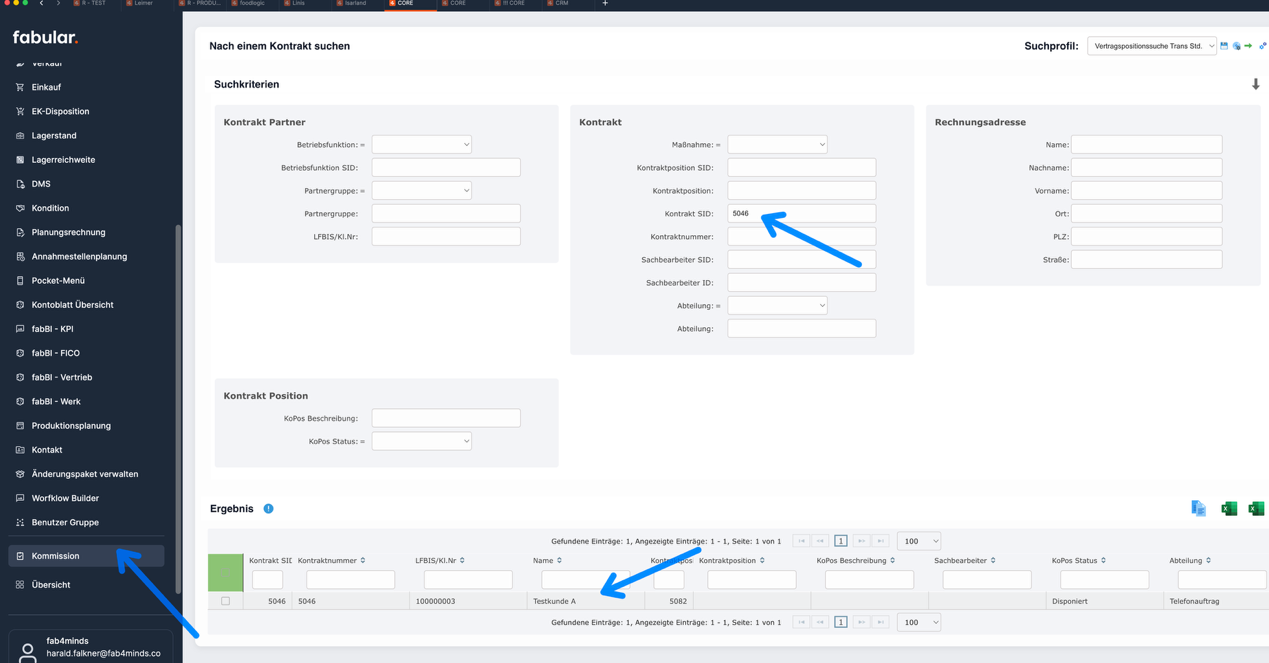The image size is (1269, 663).
Task: Click the save search profile disk icon
Action: (1224, 46)
